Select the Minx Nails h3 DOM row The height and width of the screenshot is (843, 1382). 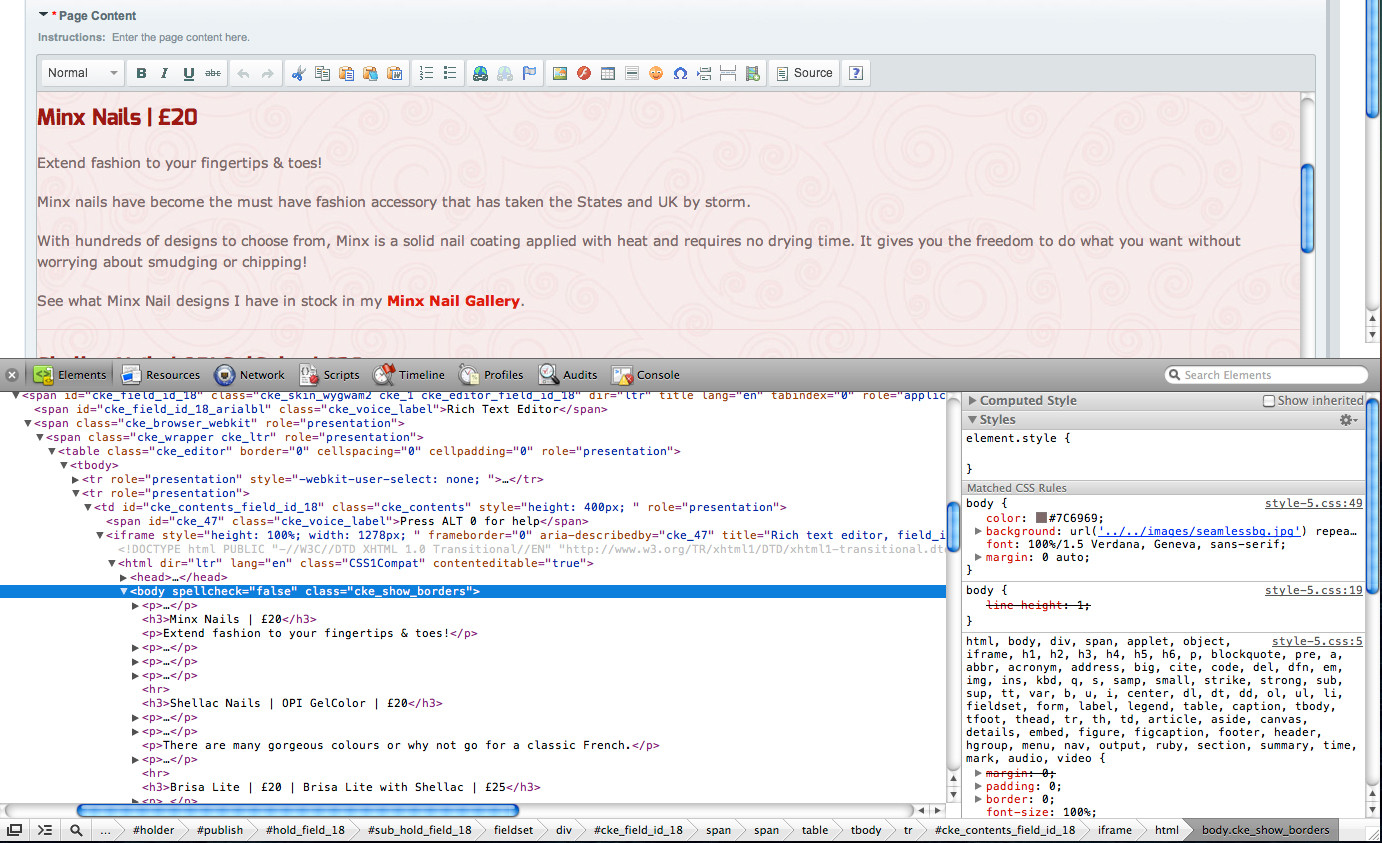pos(230,620)
